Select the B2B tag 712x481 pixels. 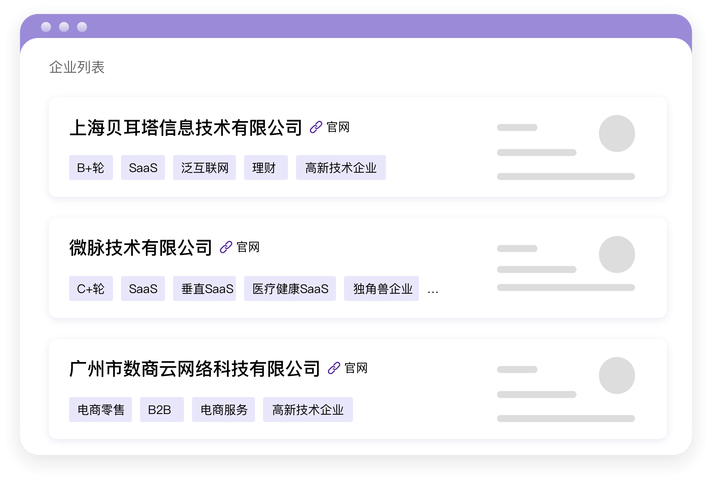coord(162,410)
